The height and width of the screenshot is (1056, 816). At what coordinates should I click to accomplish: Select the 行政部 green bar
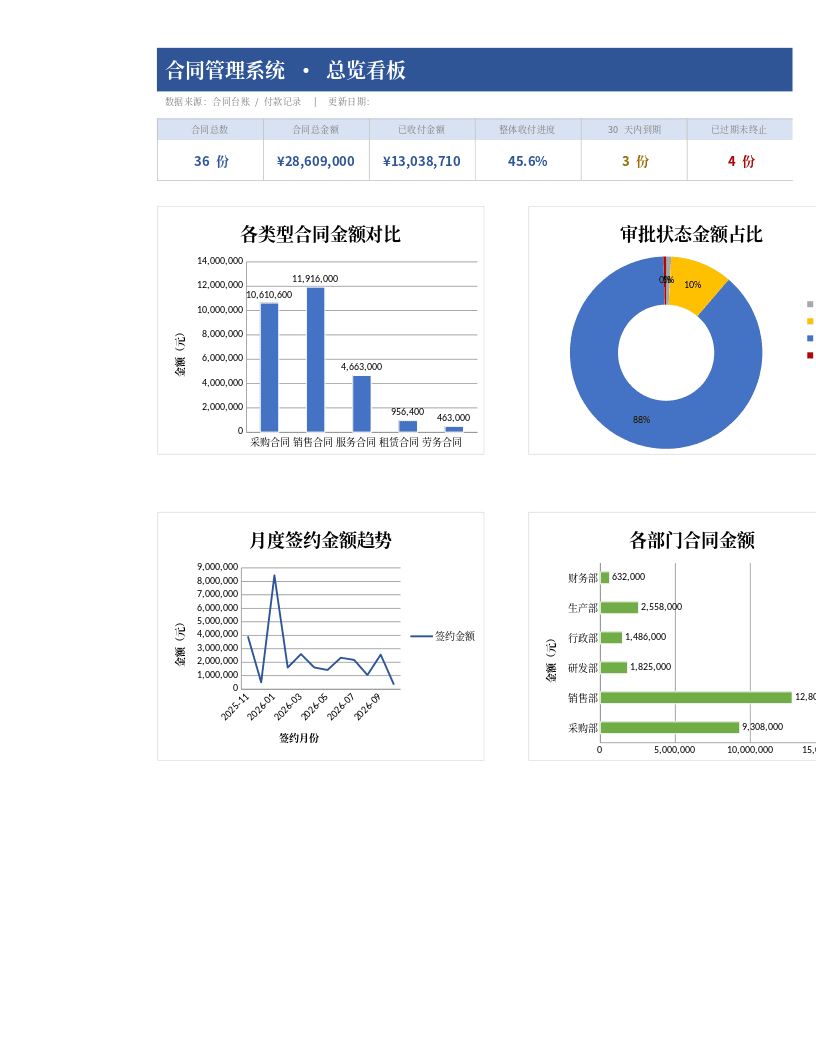pyautogui.click(x=611, y=637)
